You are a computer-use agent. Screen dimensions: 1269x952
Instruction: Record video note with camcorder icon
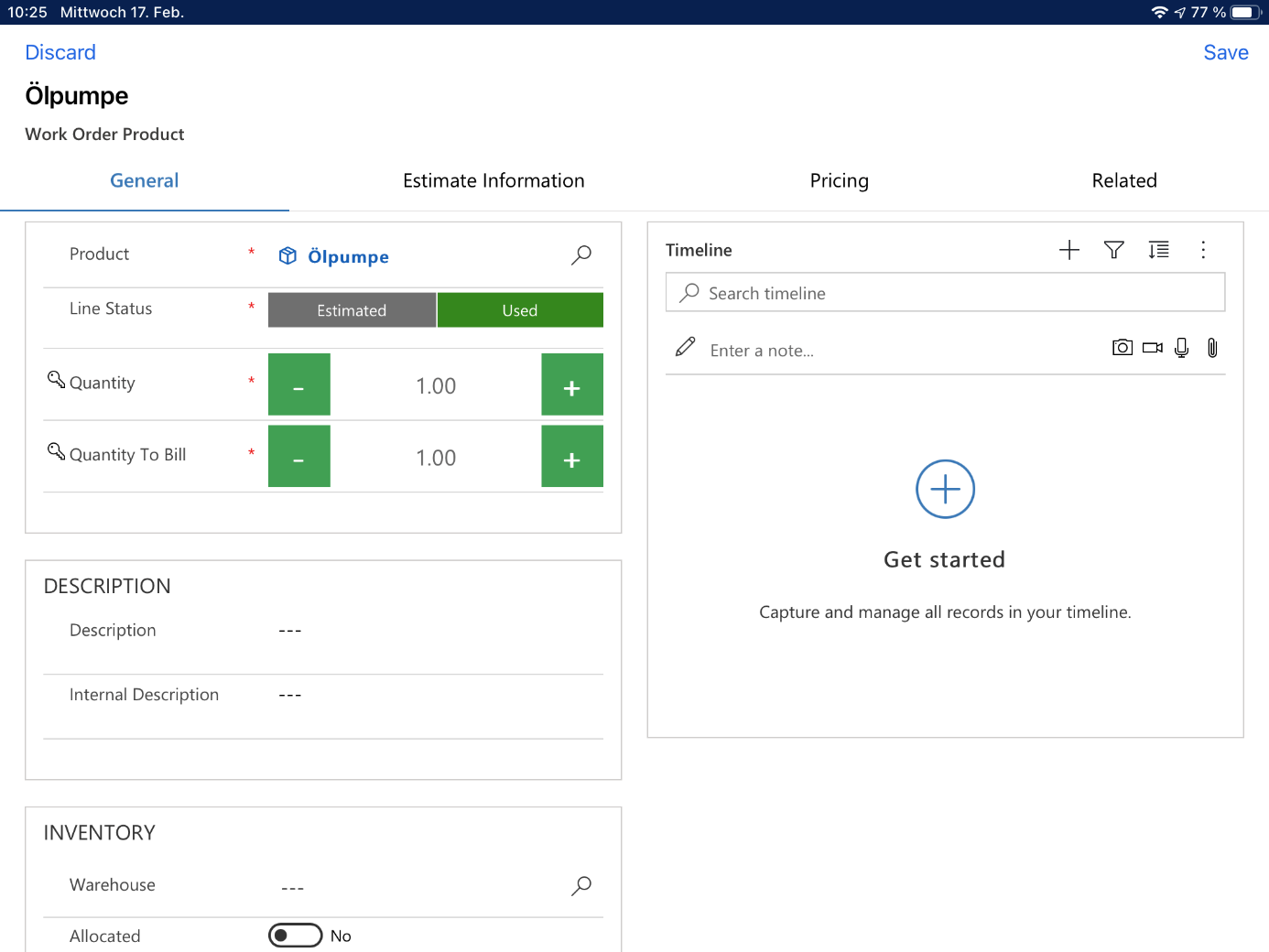coord(1152,348)
